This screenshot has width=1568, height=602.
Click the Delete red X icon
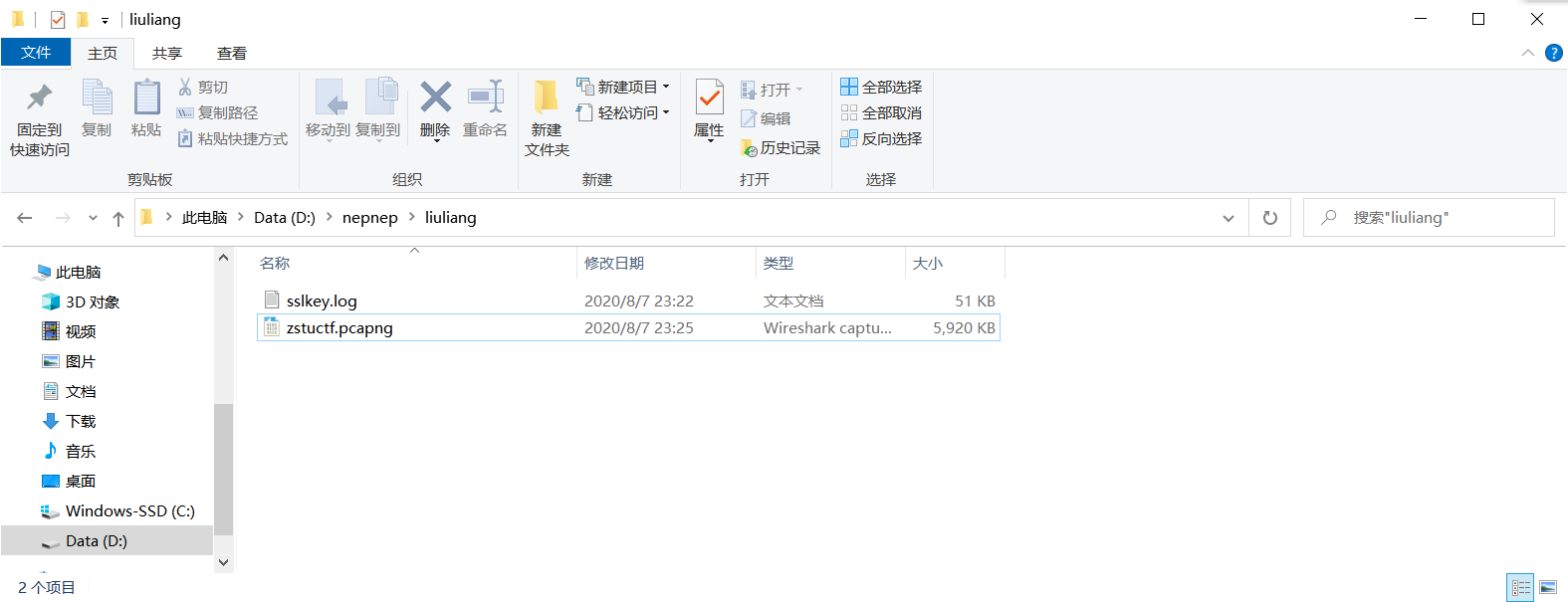click(x=435, y=98)
